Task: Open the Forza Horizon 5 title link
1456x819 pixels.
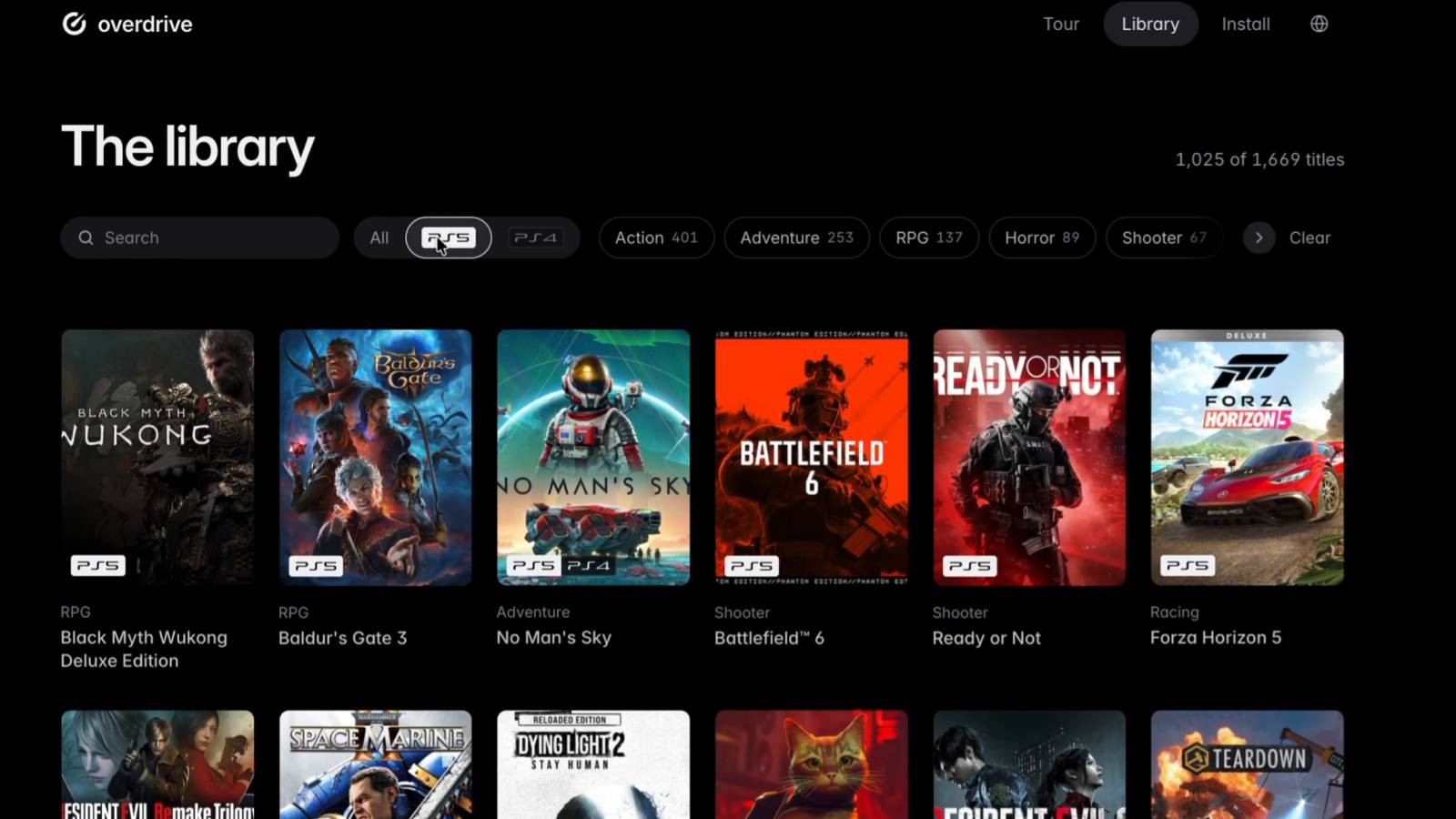Action: tap(1215, 637)
